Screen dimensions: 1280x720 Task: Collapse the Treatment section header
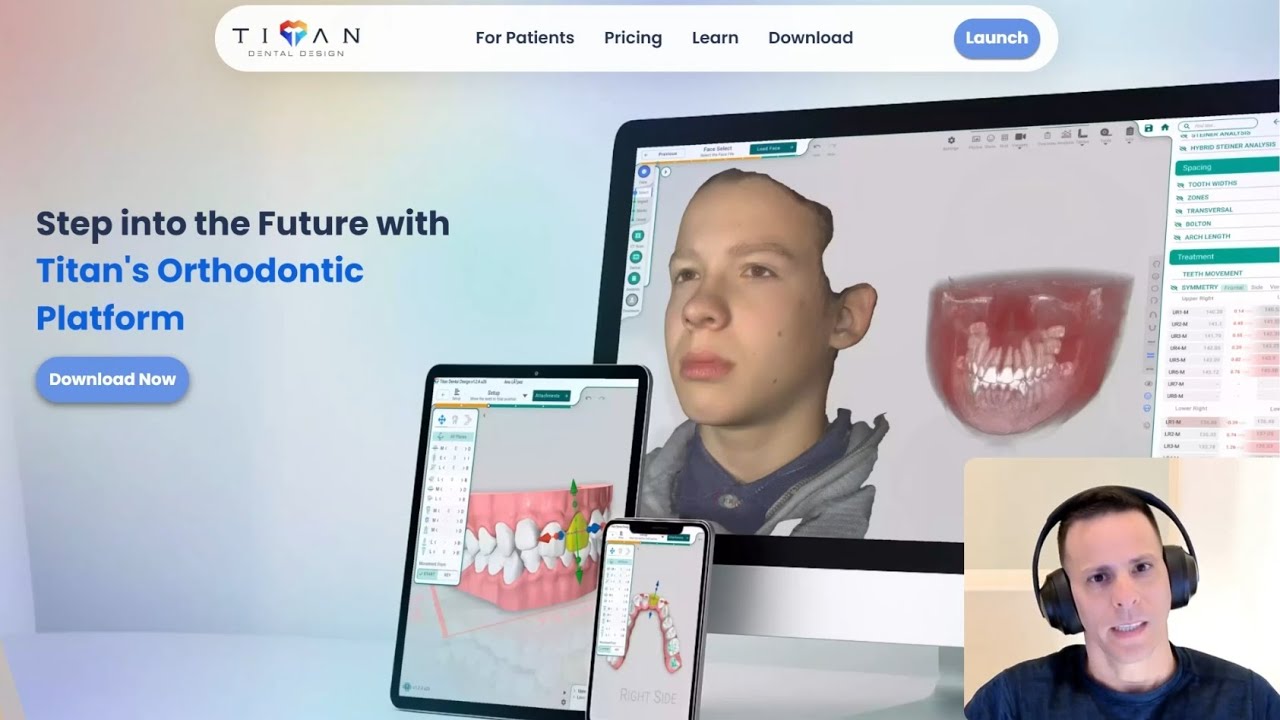(1224, 256)
